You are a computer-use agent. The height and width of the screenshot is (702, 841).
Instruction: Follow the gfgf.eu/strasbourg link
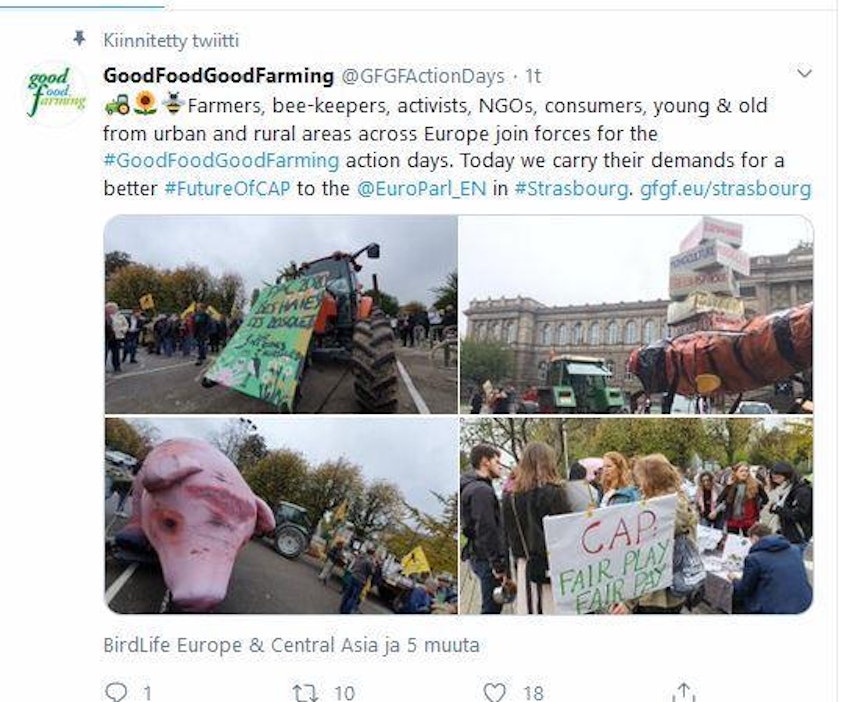click(x=725, y=188)
